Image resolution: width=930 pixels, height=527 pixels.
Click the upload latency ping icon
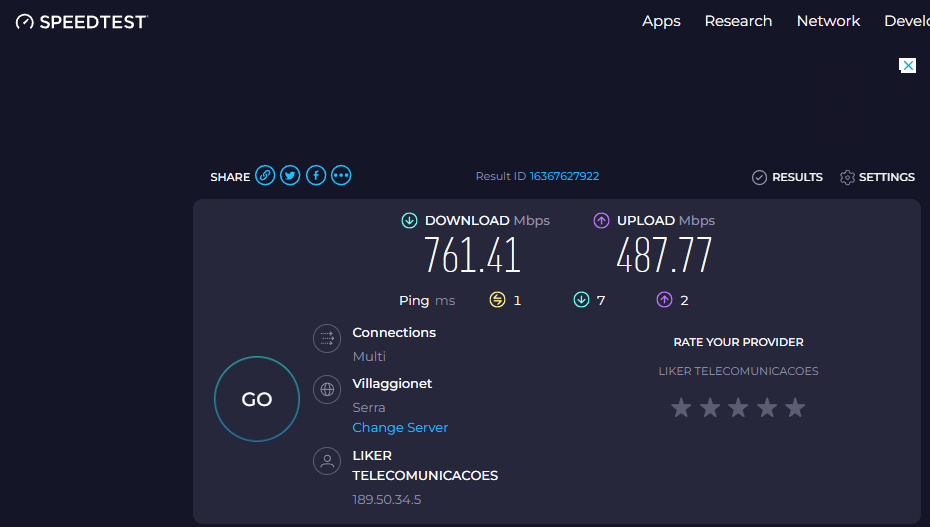664,300
